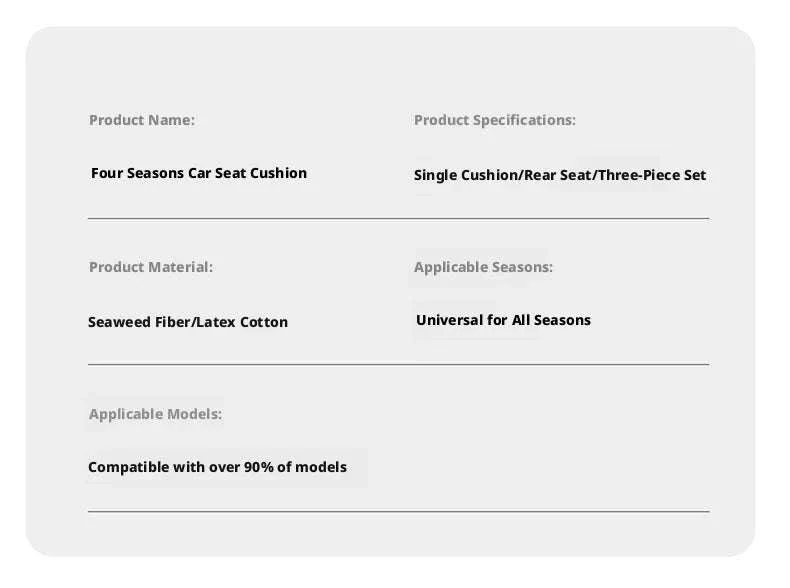Image resolution: width=790 pixels, height=588 pixels.
Task: Click the Product Name label
Action: click(142, 120)
